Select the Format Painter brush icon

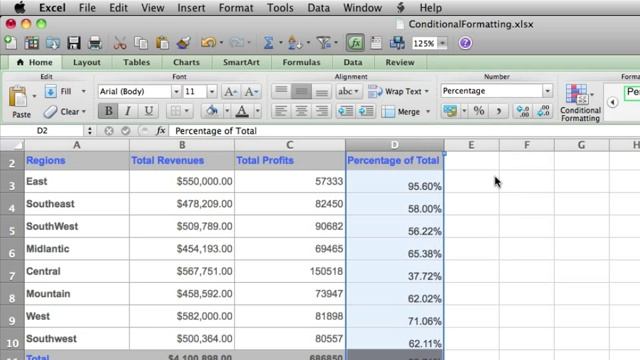coord(184,43)
